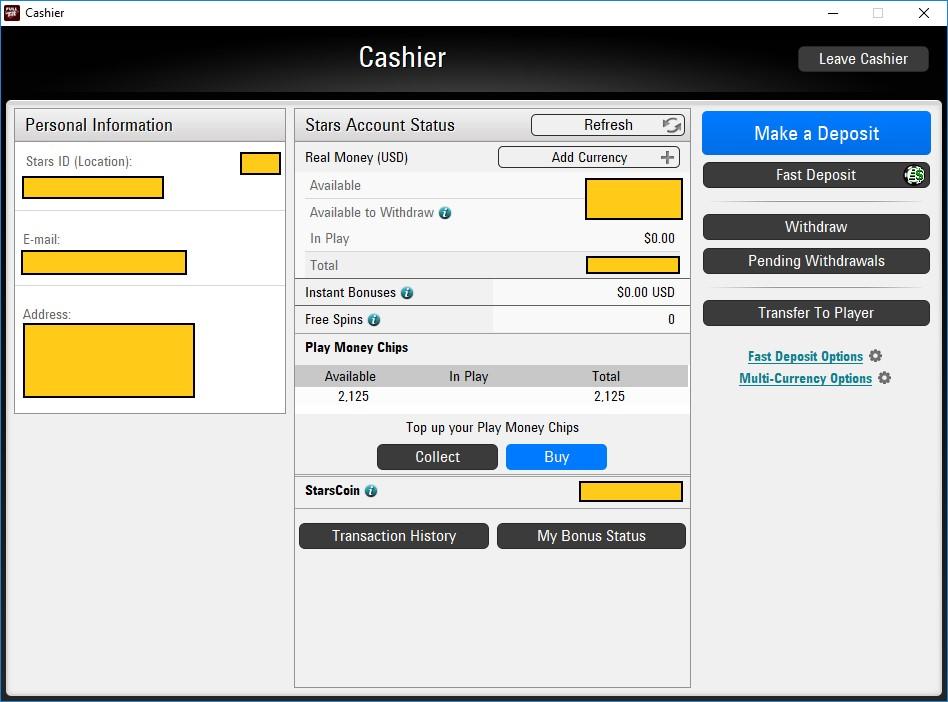Screen dimensions: 948x702
Task: Click the Top up your Play Money Chips text
Action: [x=492, y=427]
